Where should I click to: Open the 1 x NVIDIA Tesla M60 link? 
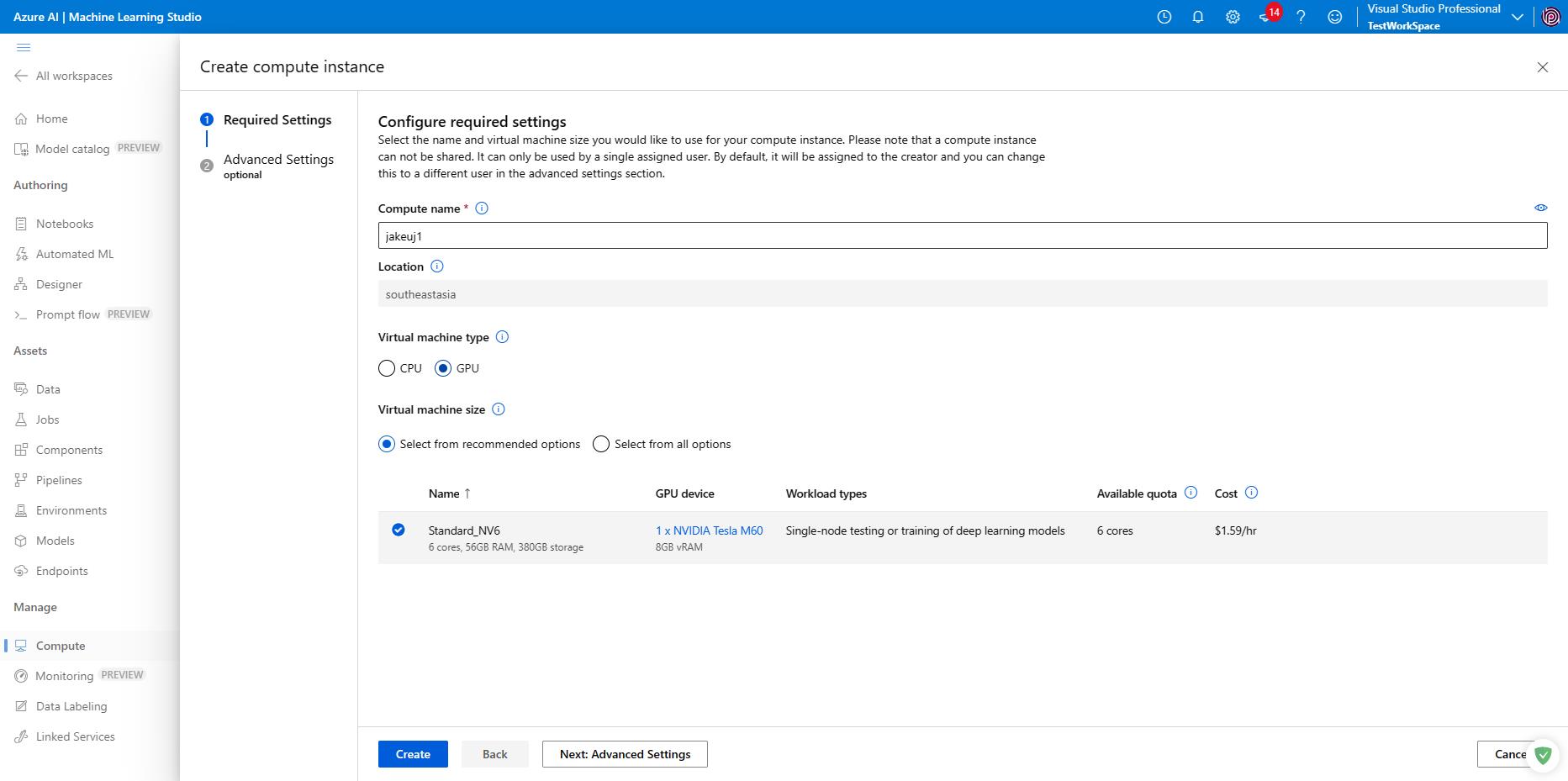pos(709,530)
